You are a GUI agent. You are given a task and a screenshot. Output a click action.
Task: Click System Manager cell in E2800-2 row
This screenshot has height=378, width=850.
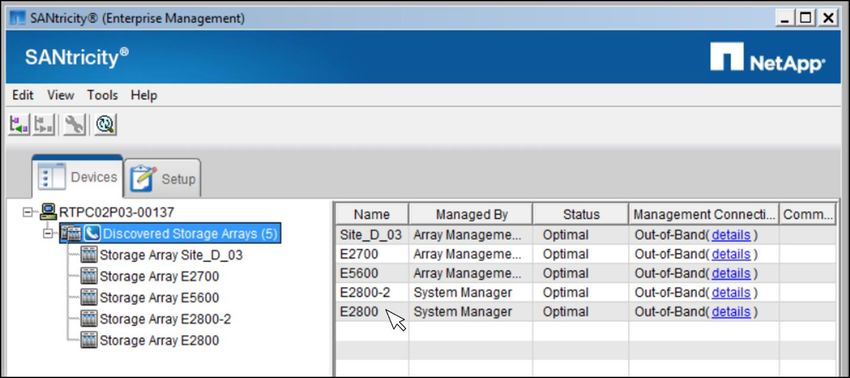(x=471, y=292)
